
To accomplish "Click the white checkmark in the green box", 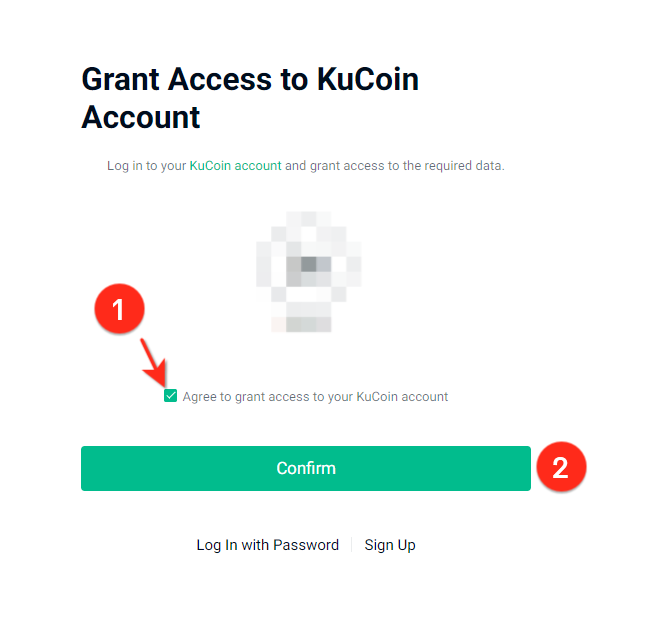I will (x=171, y=396).
